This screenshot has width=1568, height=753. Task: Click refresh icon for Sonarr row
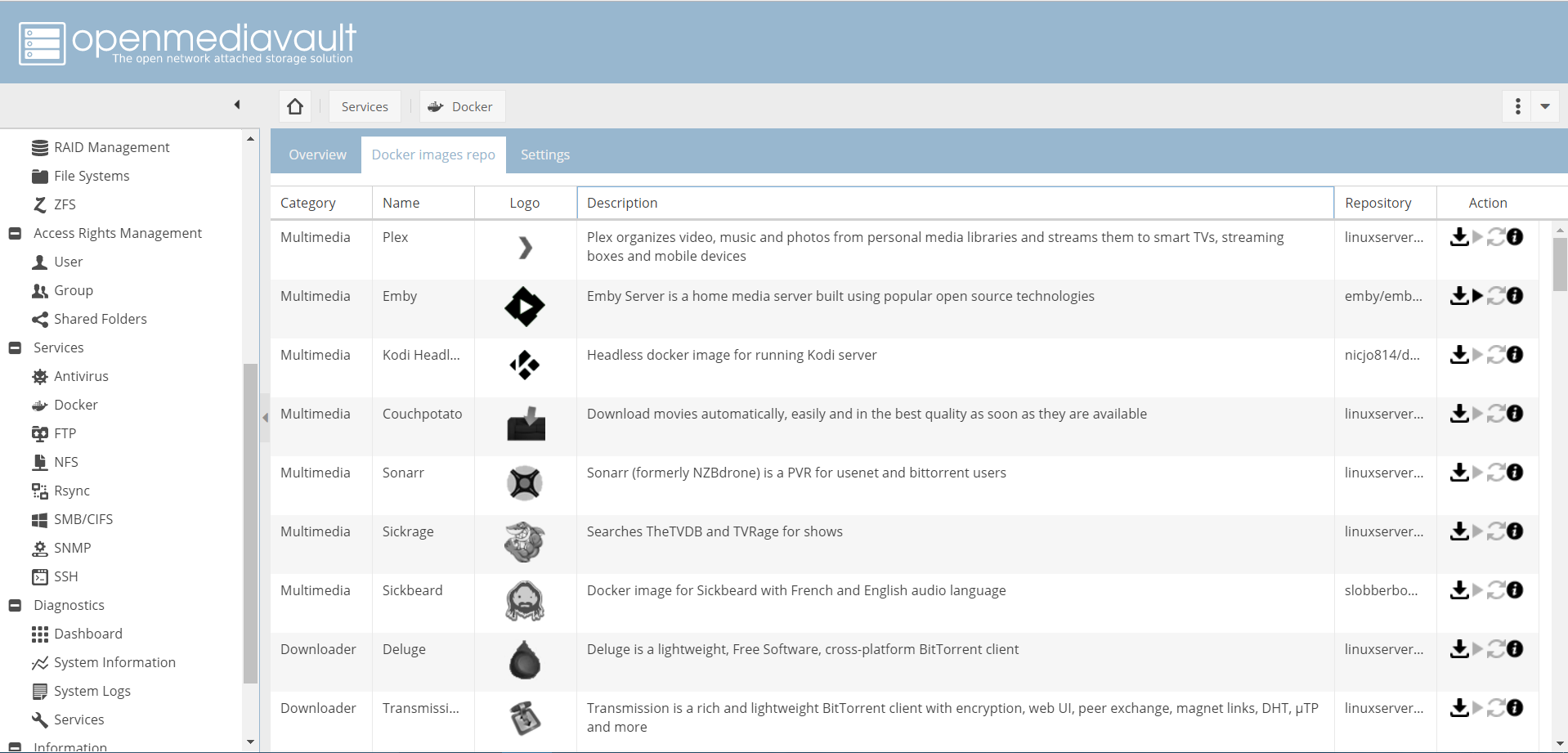pyautogui.click(x=1496, y=473)
